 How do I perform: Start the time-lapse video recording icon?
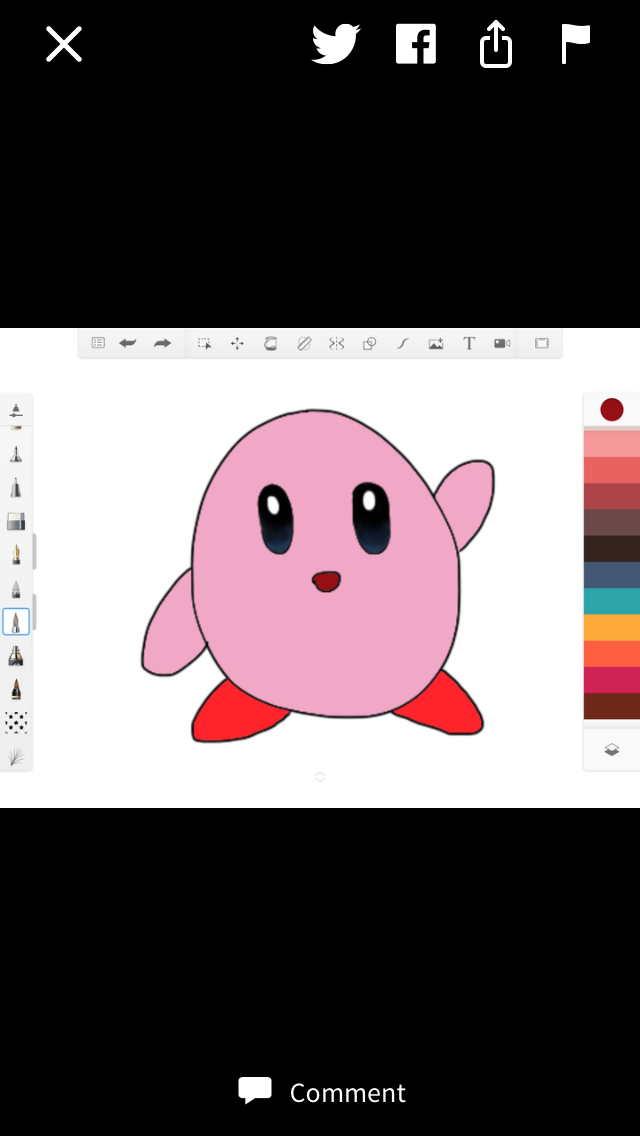(x=502, y=343)
